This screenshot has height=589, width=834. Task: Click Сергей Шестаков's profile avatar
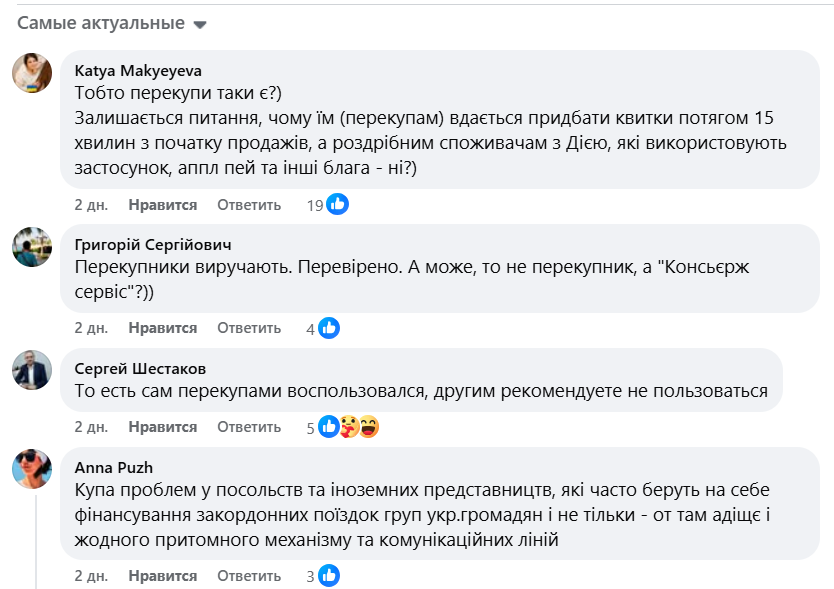32,369
